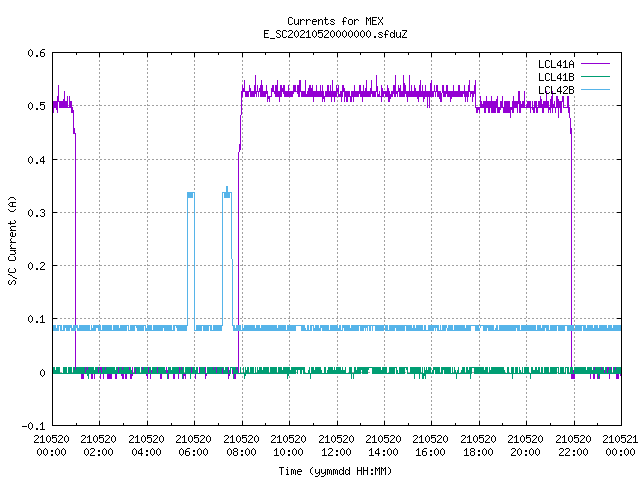Click the 20:00 x-axis tick label
Image resolution: width=640 pixels, height=480 pixels.
tap(525, 452)
